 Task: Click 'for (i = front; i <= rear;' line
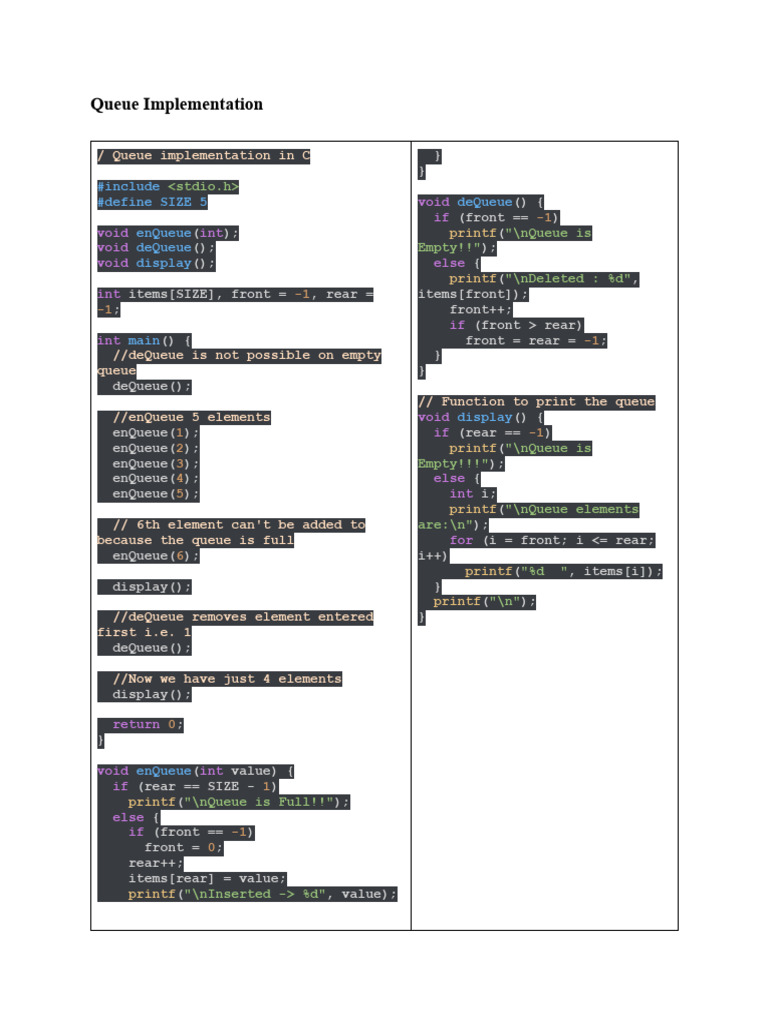(552, 541)
